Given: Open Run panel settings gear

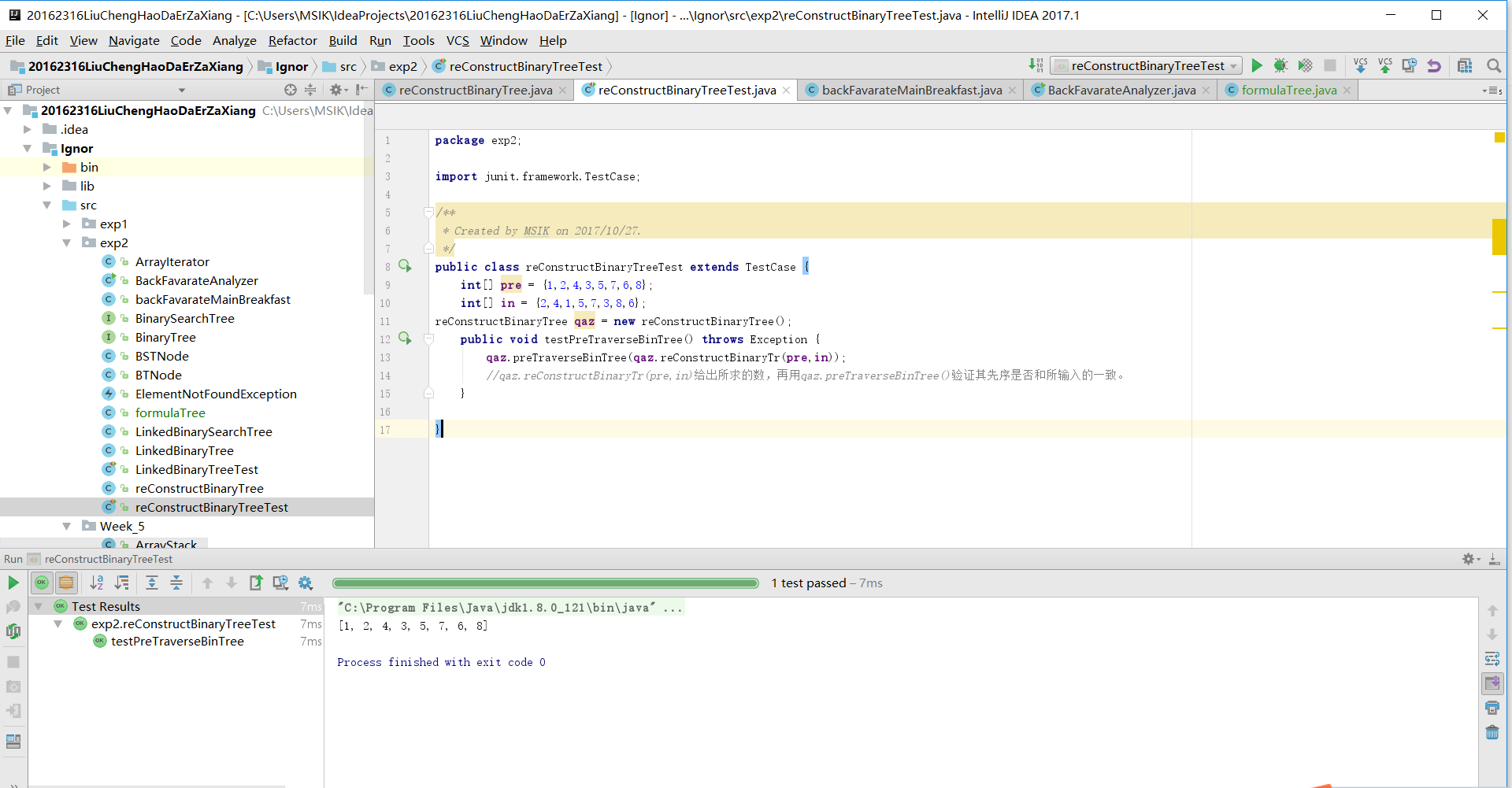Looking at the screenshot, I should click(1470, 559).
